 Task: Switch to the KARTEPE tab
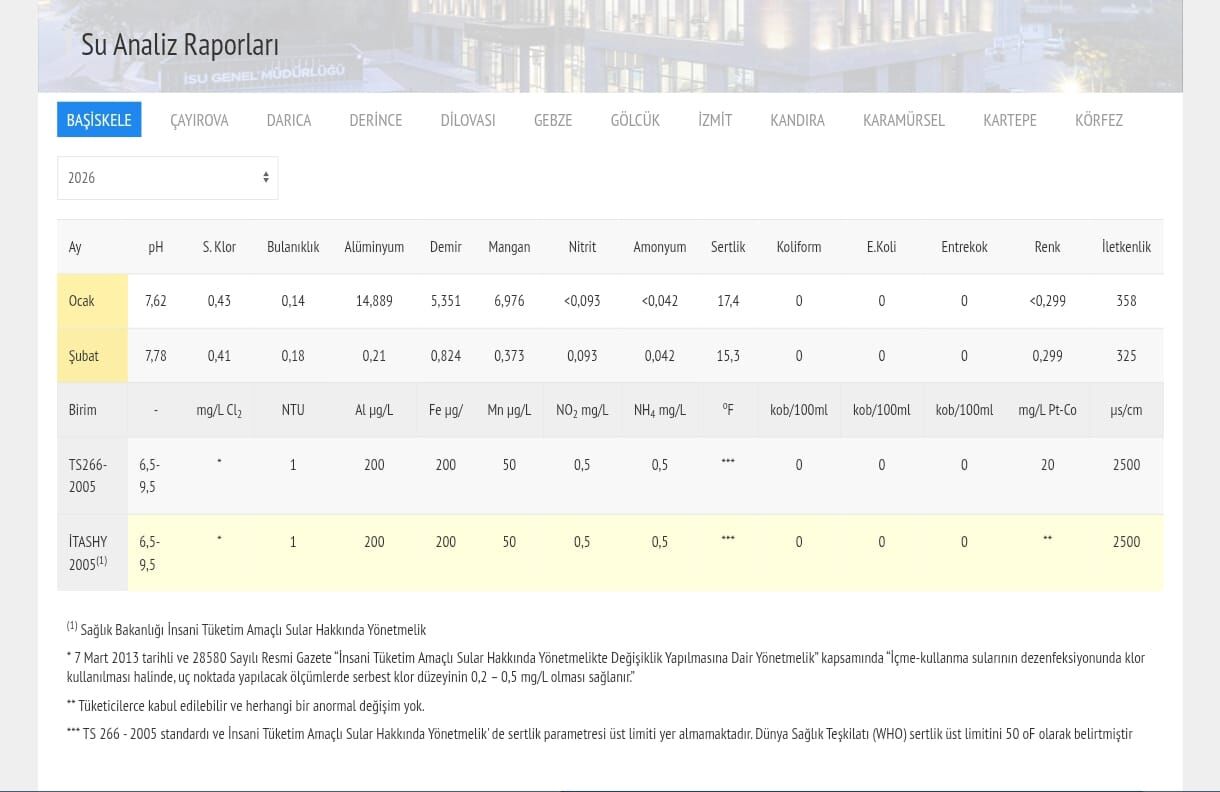[x=1009, y=120]
